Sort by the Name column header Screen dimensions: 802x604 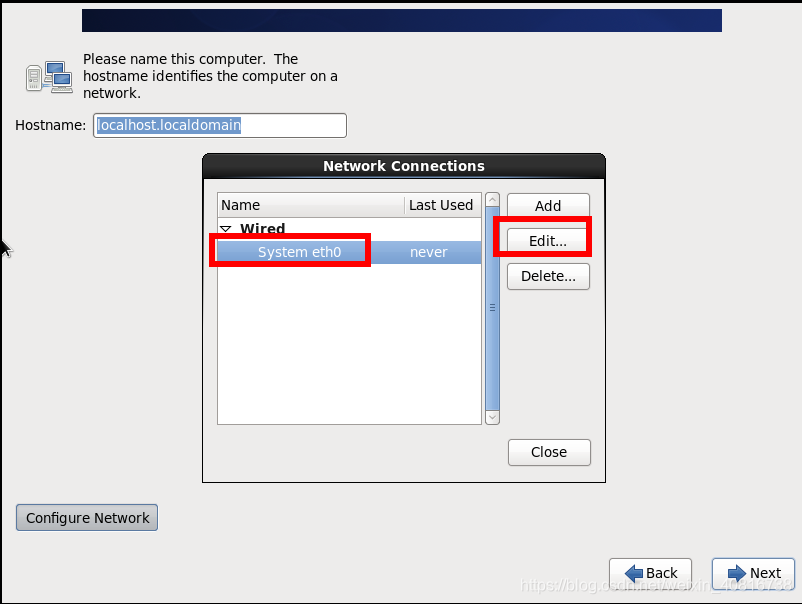point(311,205)
